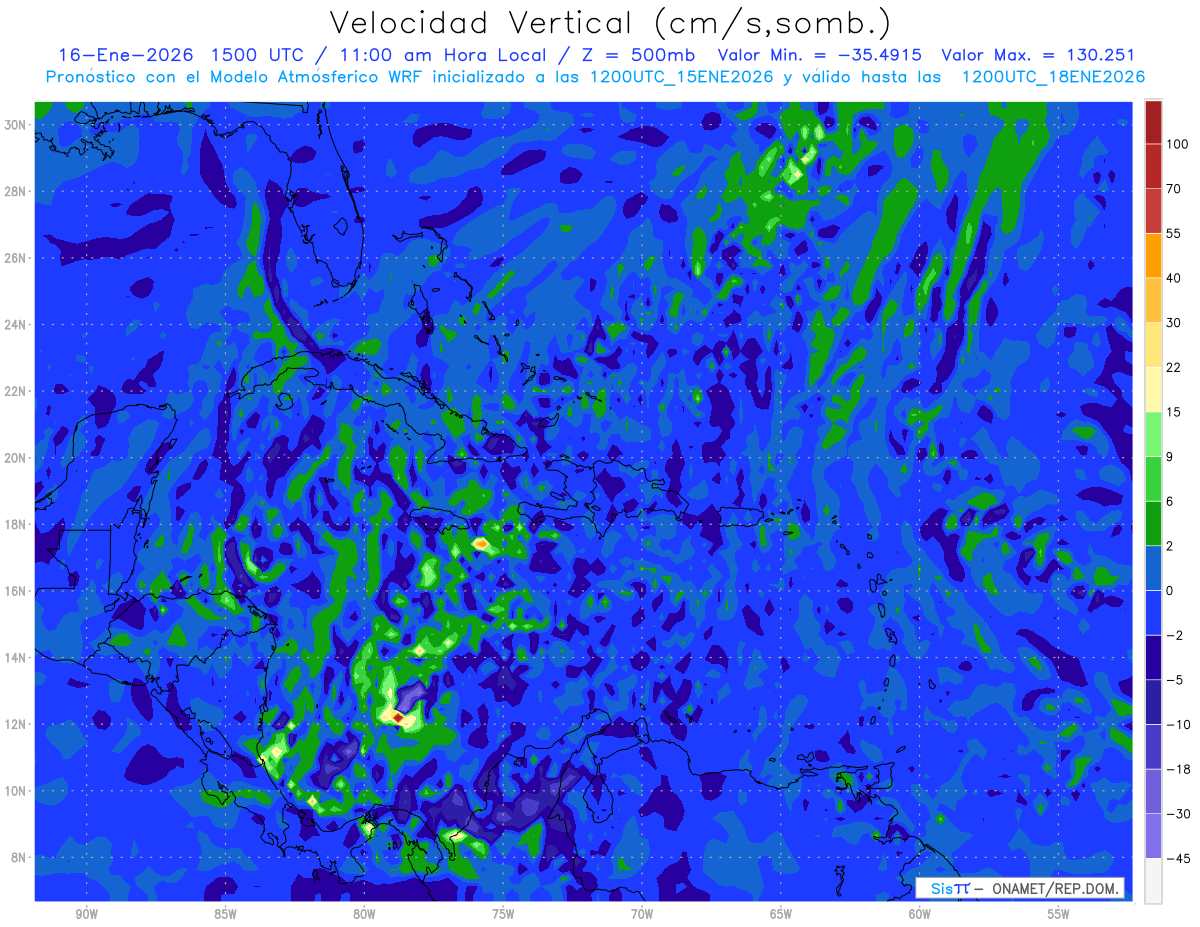Image resolution: width=1200 pixels, height=927 pixels.
Task: Click the longitude label "90W"
Action: [x=86, y=915]
